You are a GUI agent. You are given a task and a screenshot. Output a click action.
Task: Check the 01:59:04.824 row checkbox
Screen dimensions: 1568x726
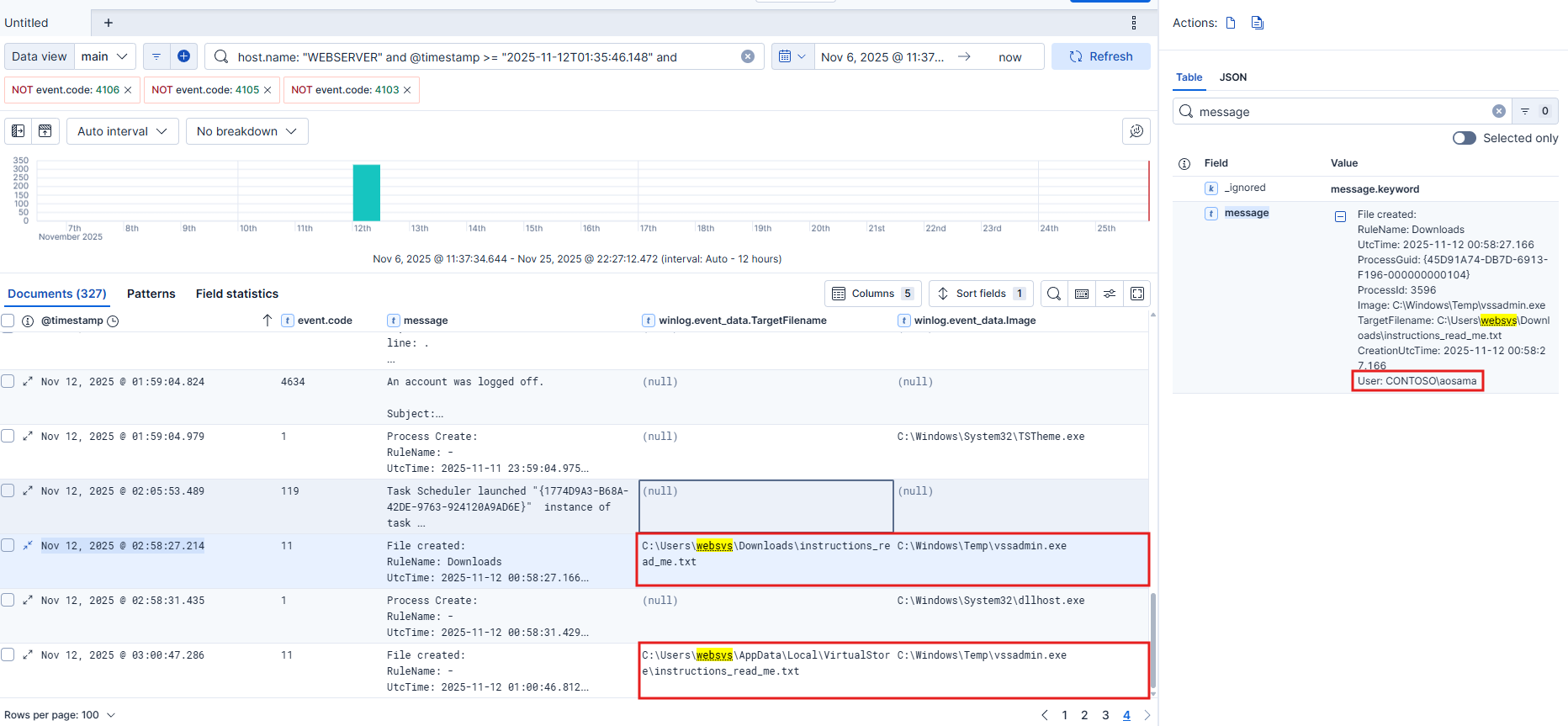(x=8, y=381)
